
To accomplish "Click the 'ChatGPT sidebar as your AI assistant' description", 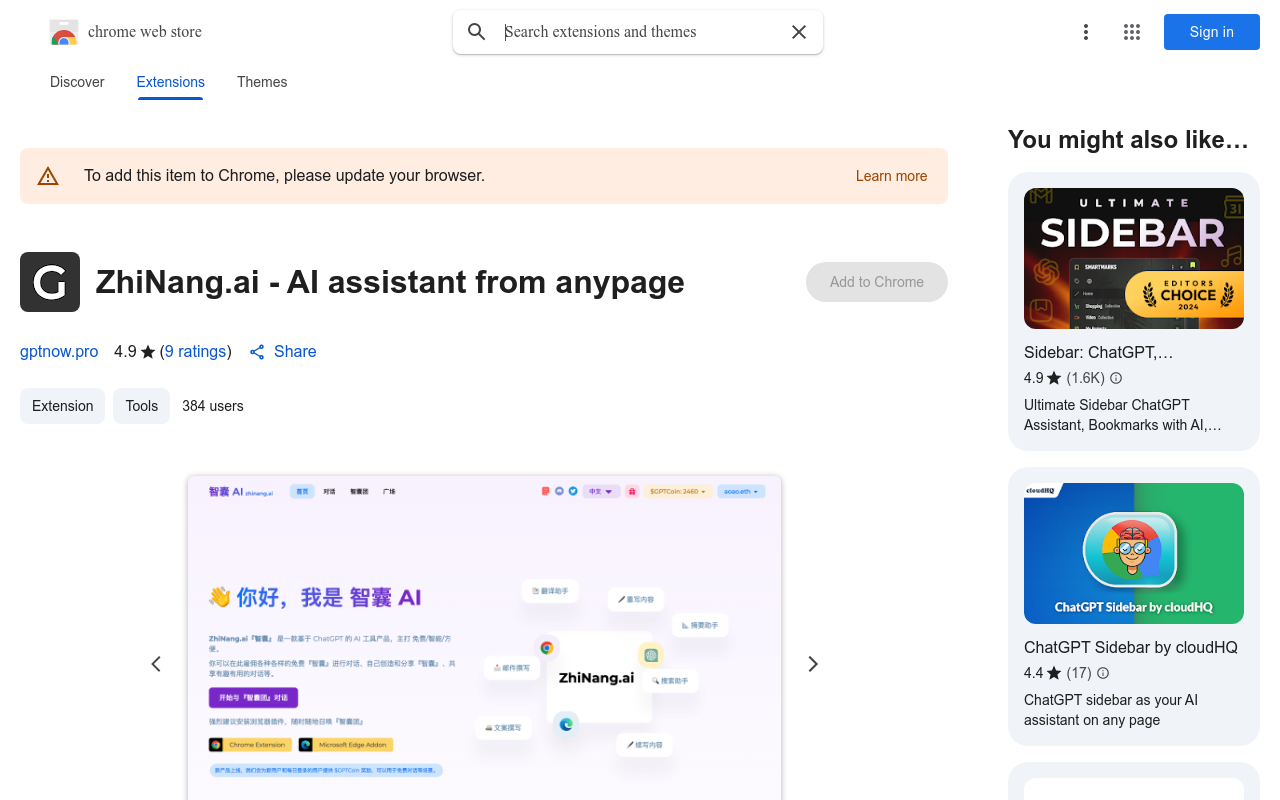I will (1111, 710).
